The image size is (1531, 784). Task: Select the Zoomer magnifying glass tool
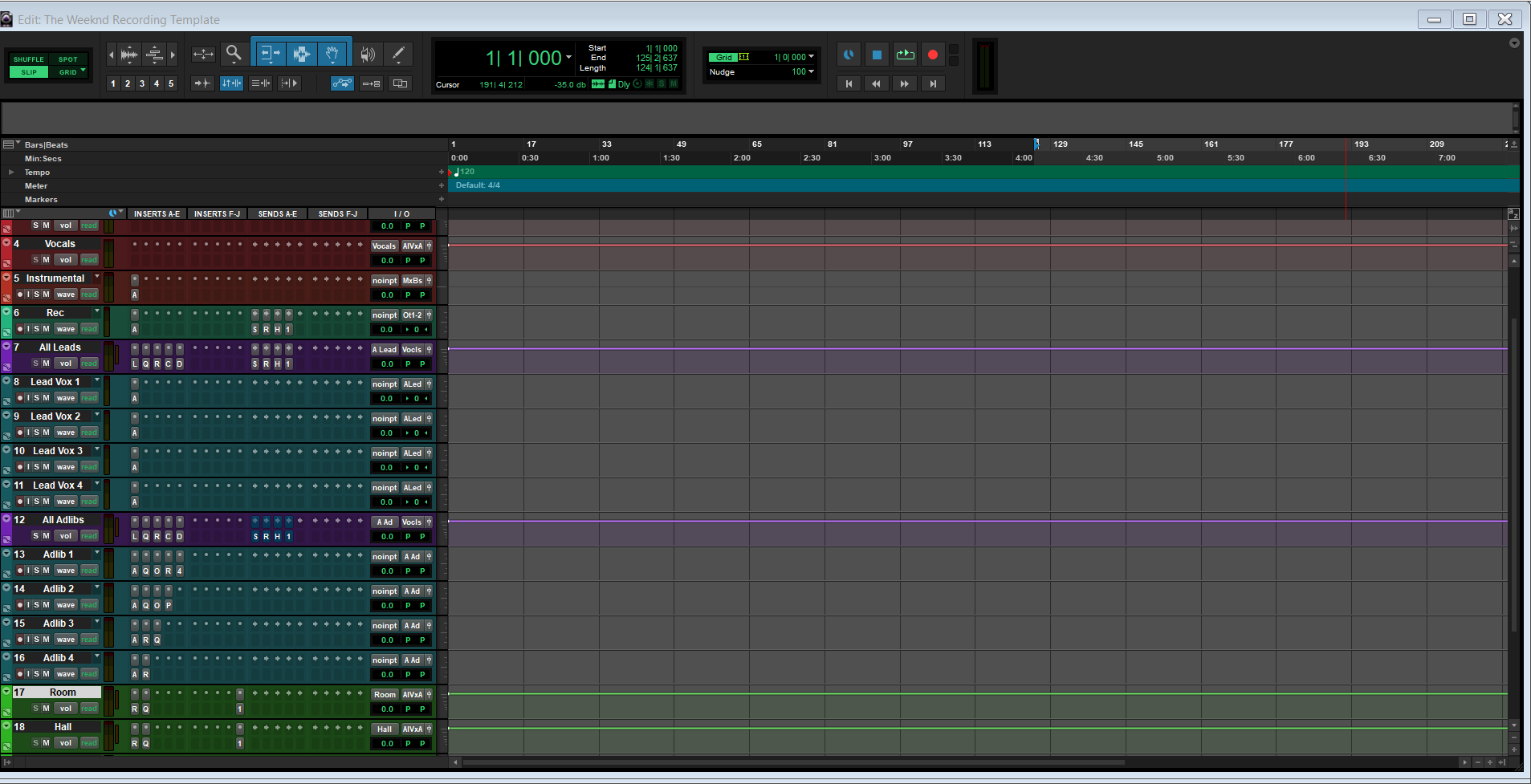point(234,54)
